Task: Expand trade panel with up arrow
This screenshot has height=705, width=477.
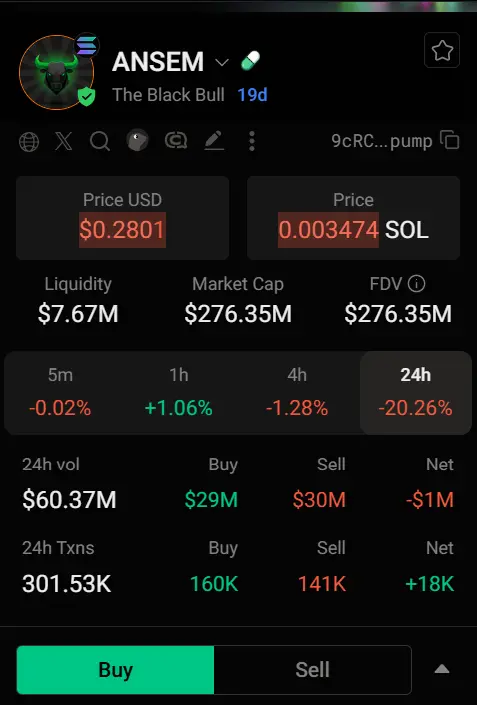Action: (x=442, y=669)
